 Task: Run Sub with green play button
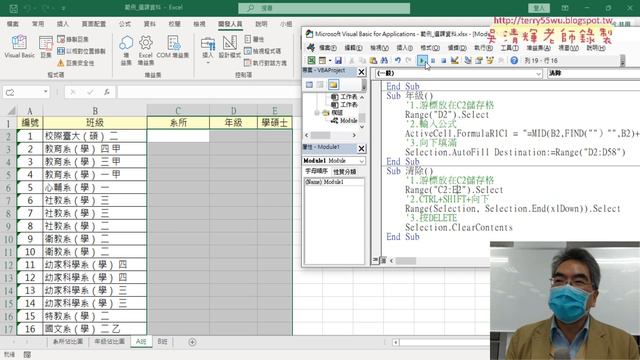point(422,60)
